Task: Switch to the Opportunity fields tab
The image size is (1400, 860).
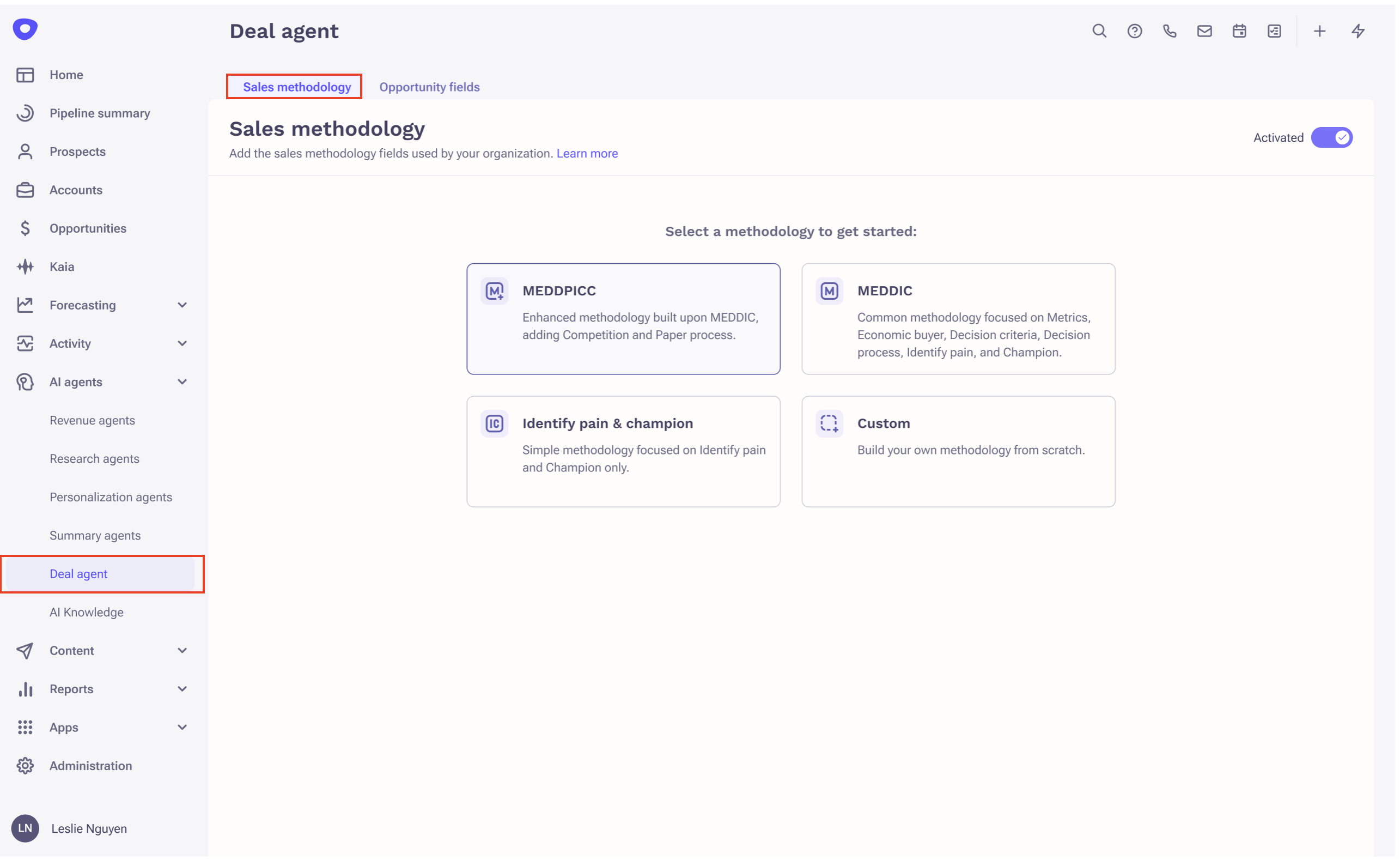Action: pyautogui.click(x=429, y=87)
